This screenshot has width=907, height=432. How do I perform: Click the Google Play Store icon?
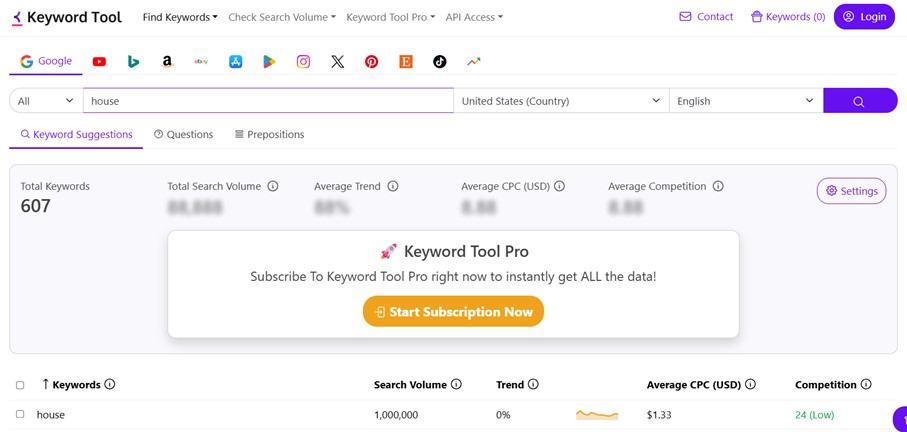(269, 62)
